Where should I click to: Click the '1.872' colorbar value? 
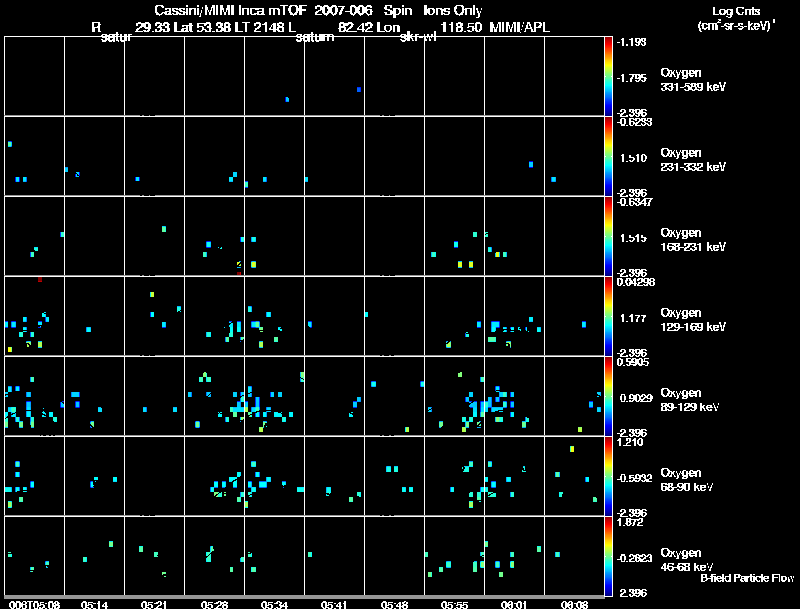click(630, 522)
